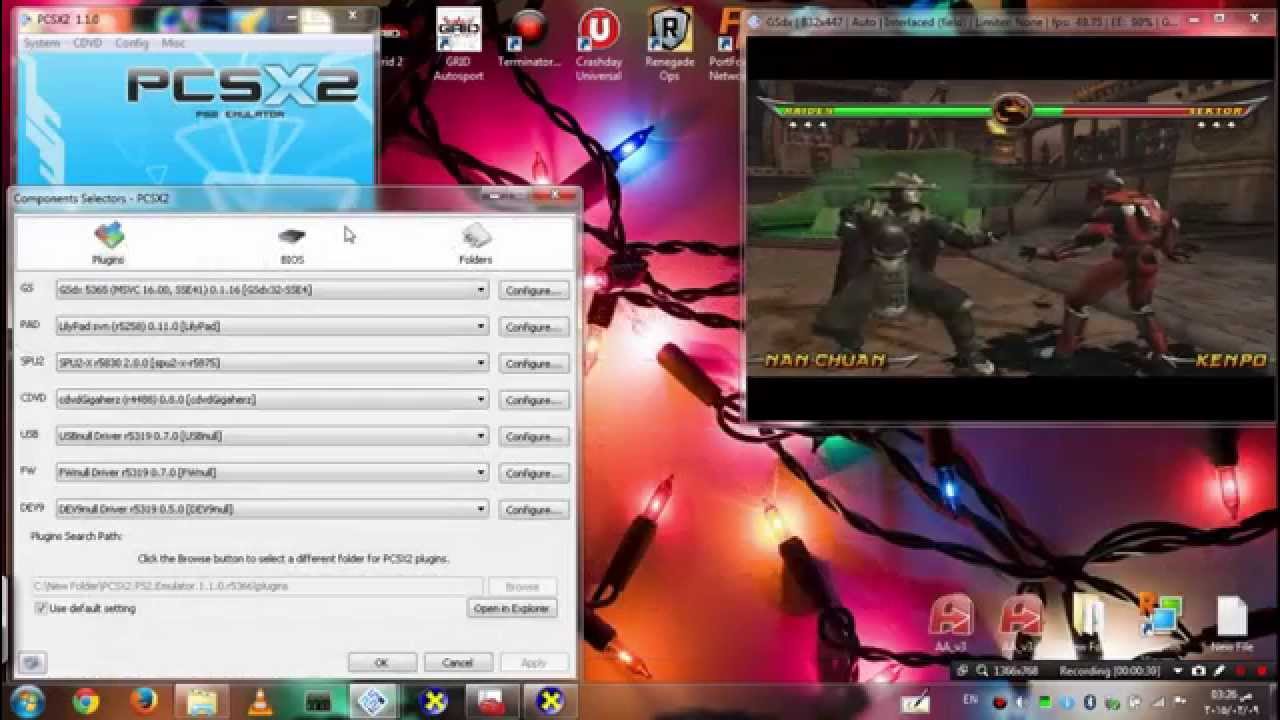Screen dimensions: 1280x720
Task: Click the small icon at the dialog's bottom-left corner
Action: click(x=31, y=662)
